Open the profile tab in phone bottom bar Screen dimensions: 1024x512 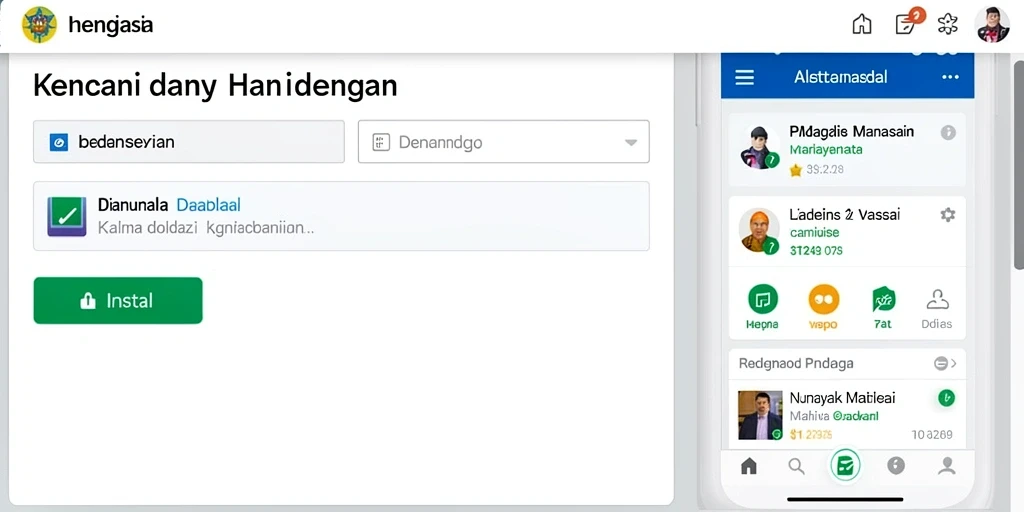click(x=946, y=466)
